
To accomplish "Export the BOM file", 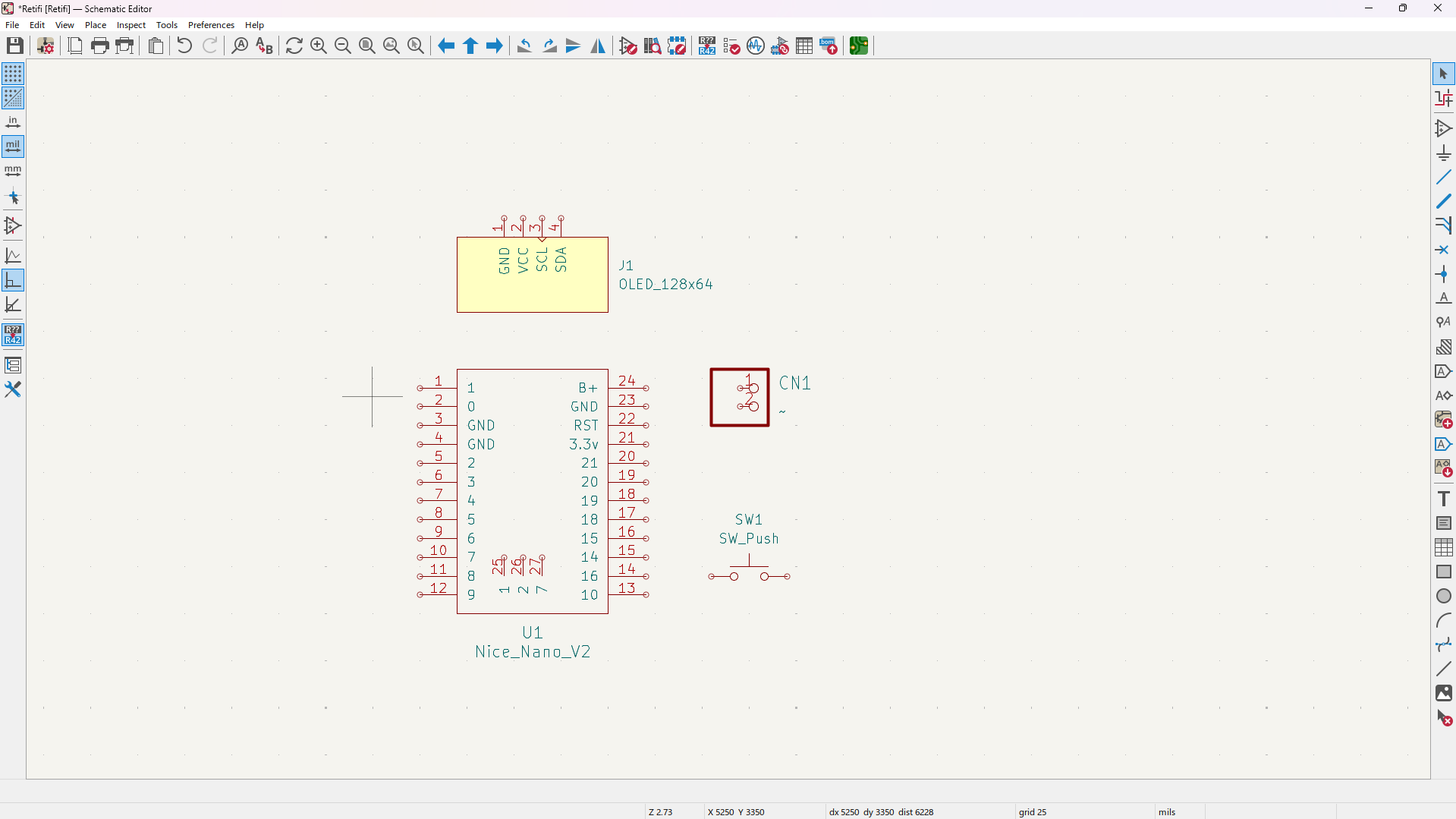I will pyautogui.click(x=828, y=46).
